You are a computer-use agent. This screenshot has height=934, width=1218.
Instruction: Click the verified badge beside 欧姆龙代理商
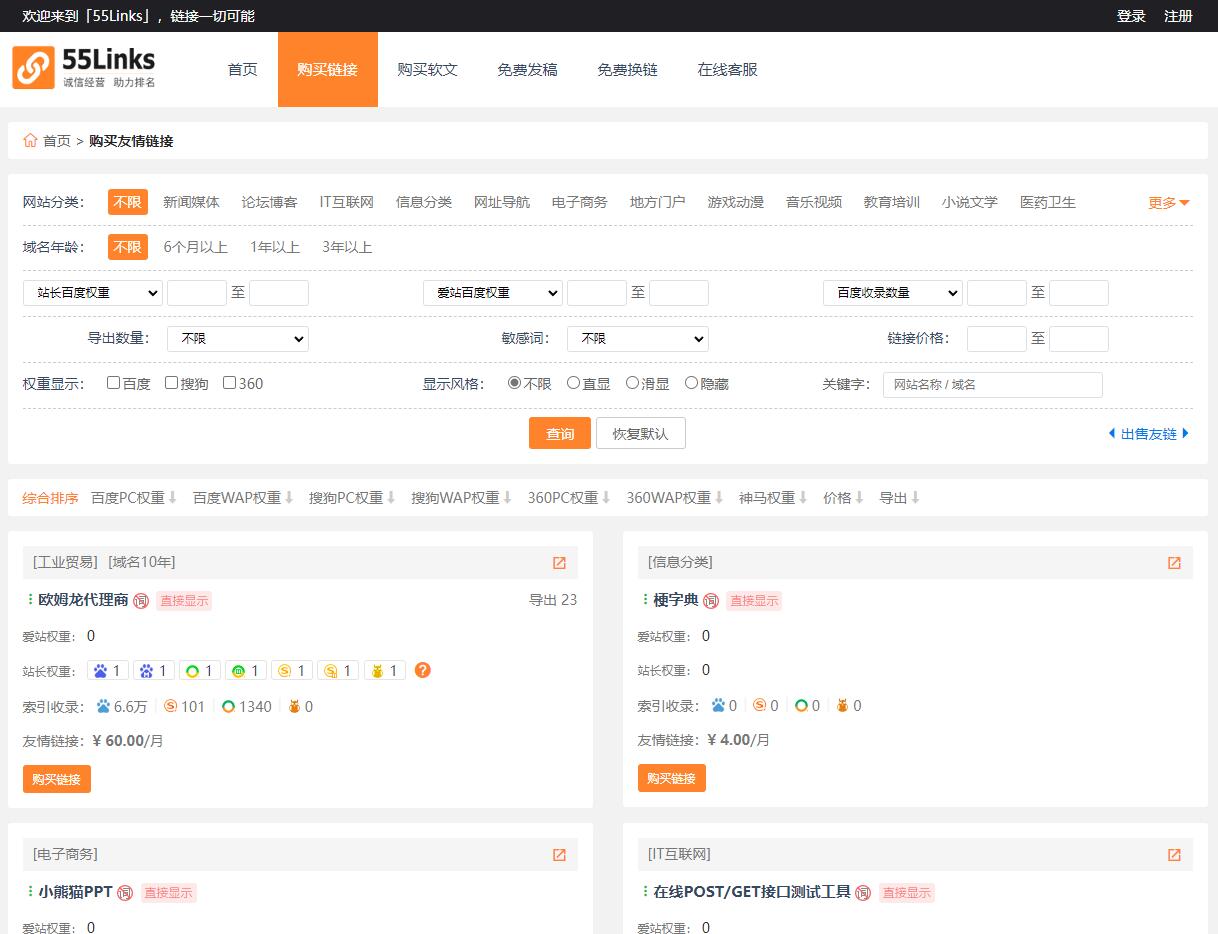click(141, 601)
